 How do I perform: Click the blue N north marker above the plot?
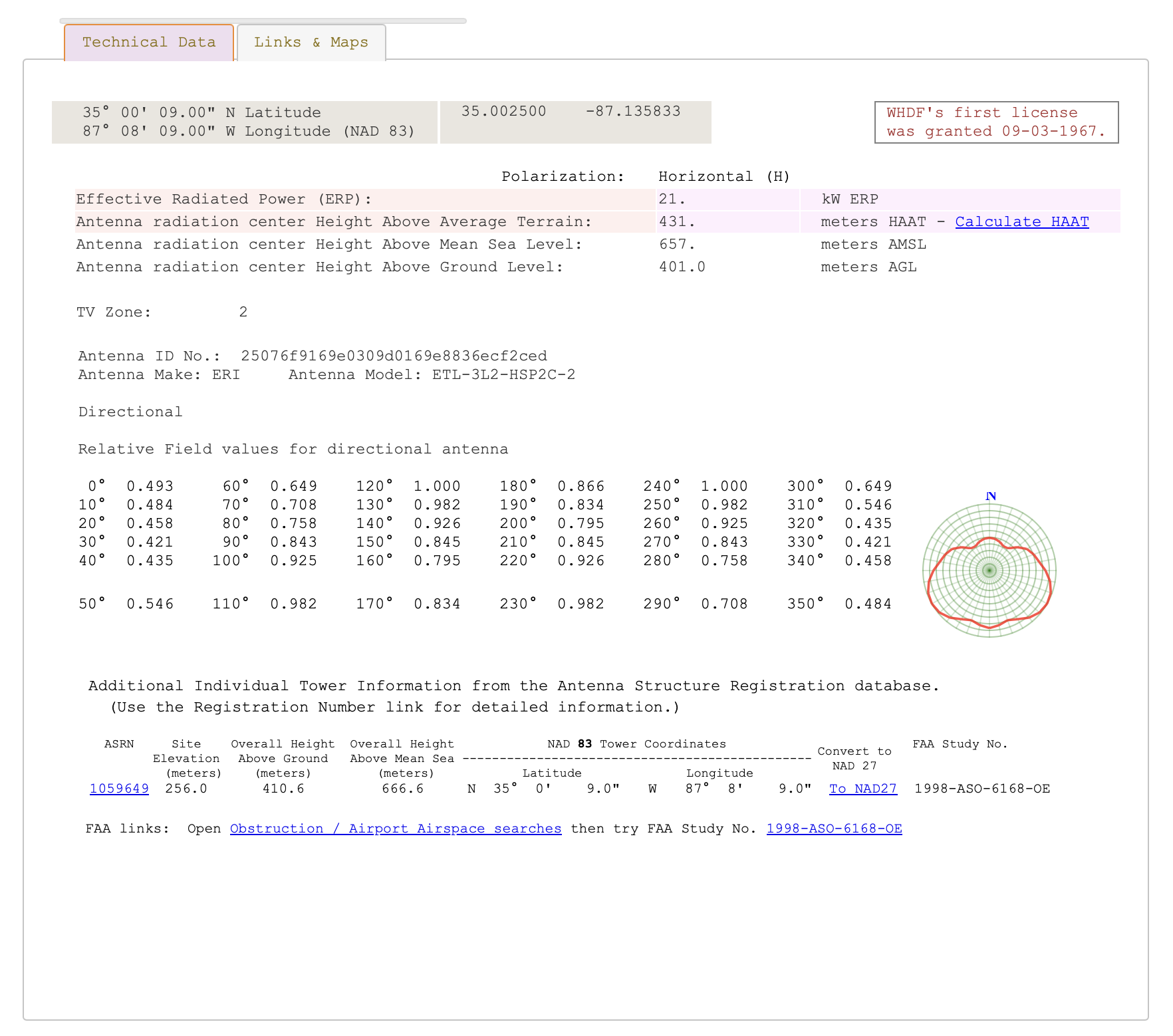click(991, 496)
